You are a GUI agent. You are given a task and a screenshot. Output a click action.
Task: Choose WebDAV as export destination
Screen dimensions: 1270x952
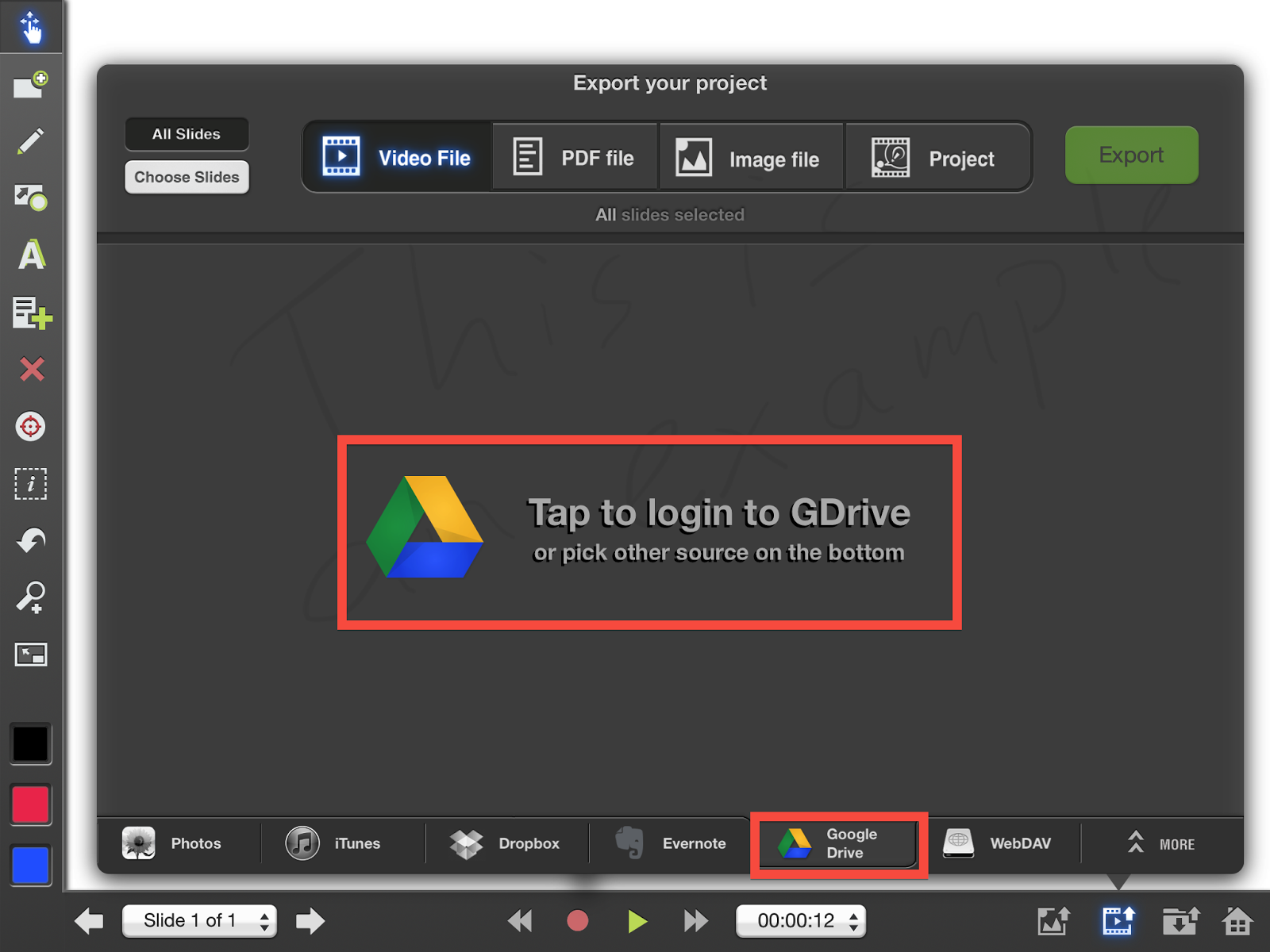pyautogui.click(x=1003, y=843)
